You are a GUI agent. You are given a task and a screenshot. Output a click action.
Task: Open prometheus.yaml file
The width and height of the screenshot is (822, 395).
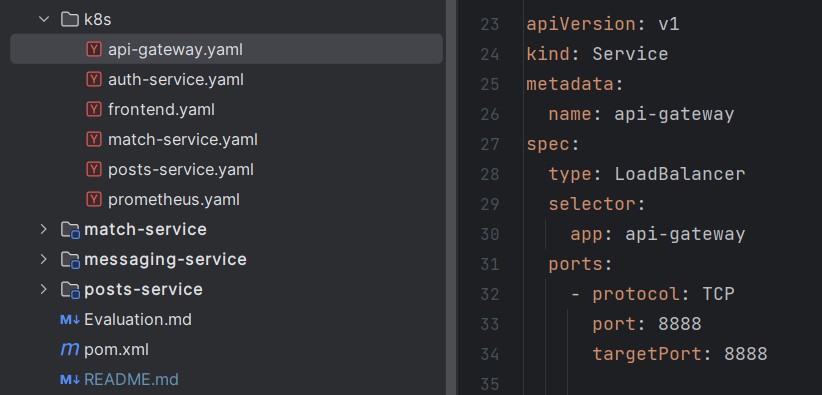(x=174, y=199)
